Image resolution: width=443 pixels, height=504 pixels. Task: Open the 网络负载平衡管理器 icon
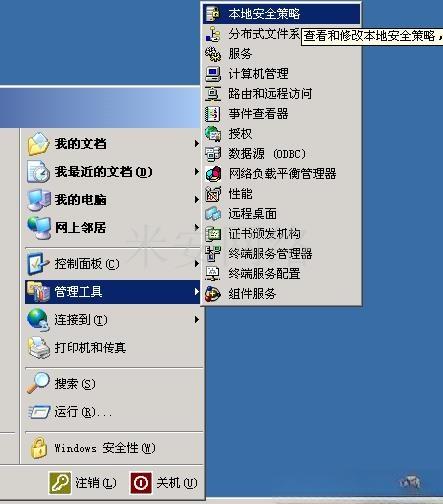coord(213,174)
